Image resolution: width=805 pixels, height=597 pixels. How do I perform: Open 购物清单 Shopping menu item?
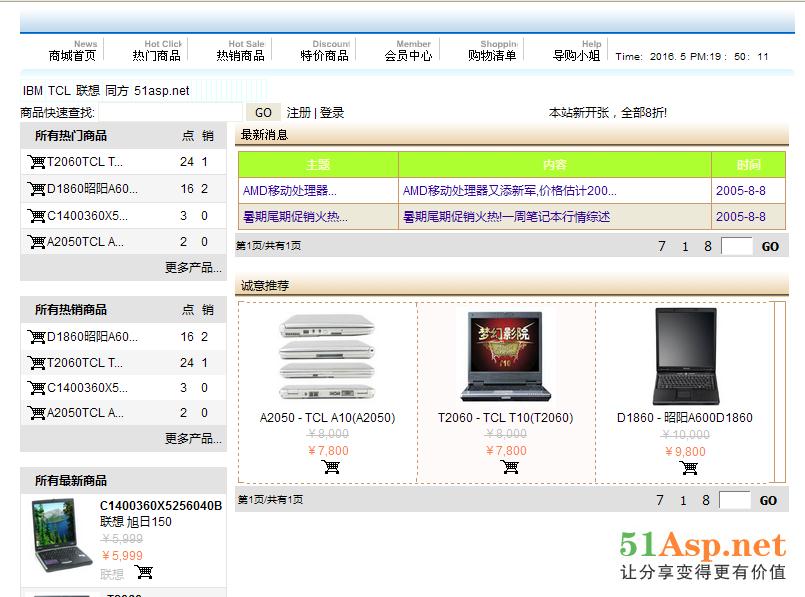492,51
